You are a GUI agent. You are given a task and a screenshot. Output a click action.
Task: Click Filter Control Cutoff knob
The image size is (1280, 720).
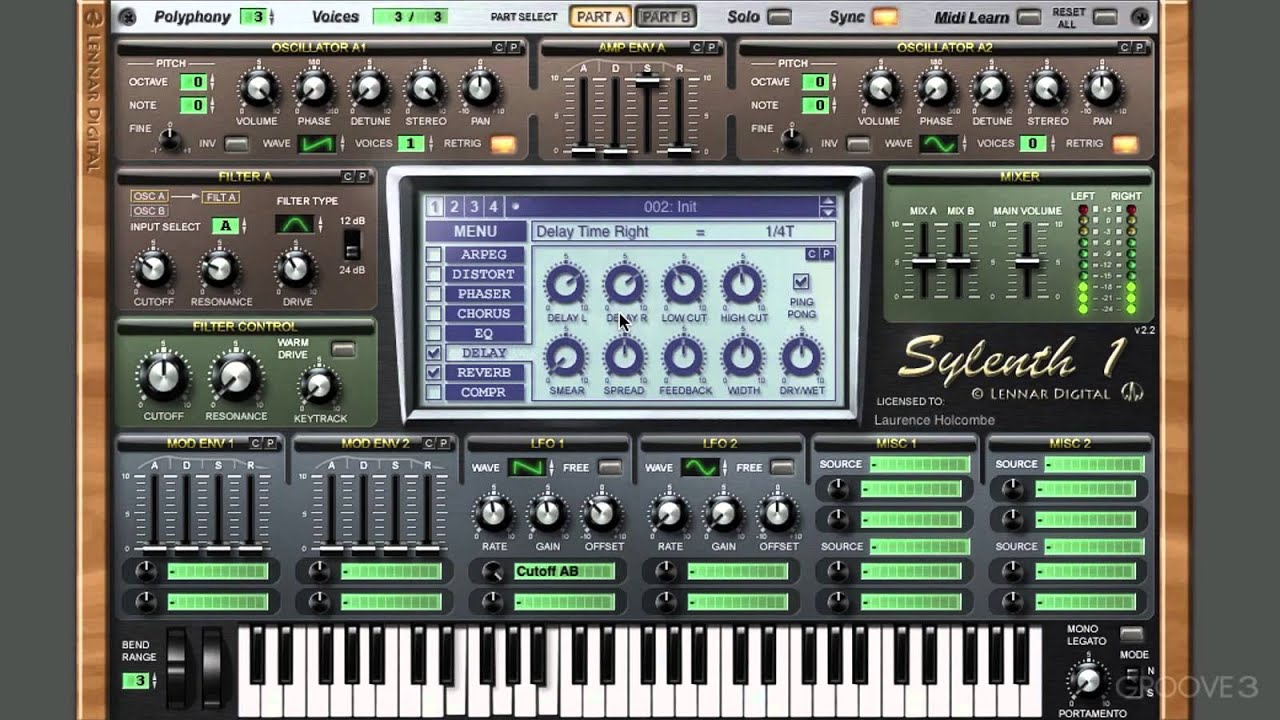click(163, 377)
